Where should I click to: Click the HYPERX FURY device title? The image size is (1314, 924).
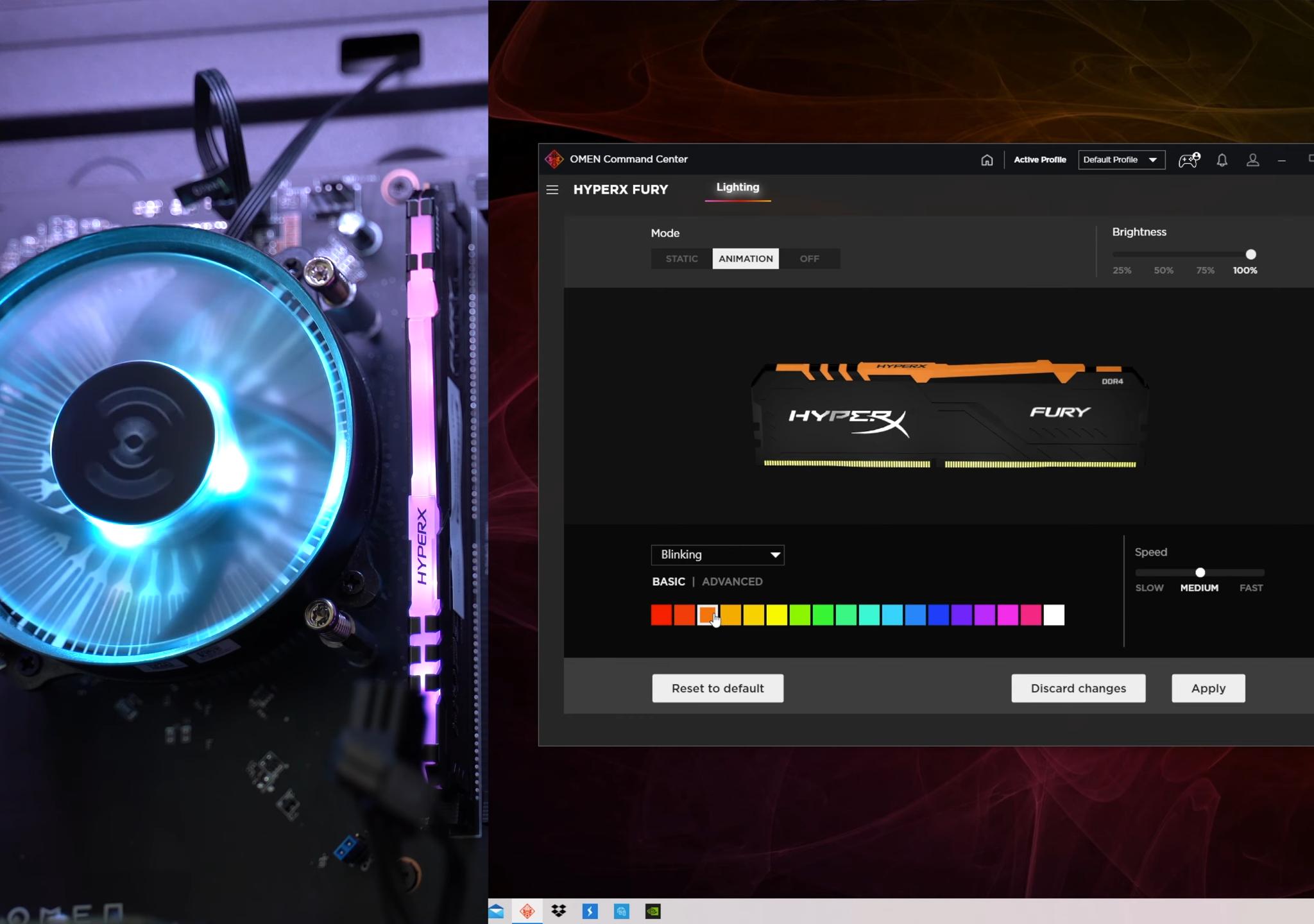click(x=620, y=190)
